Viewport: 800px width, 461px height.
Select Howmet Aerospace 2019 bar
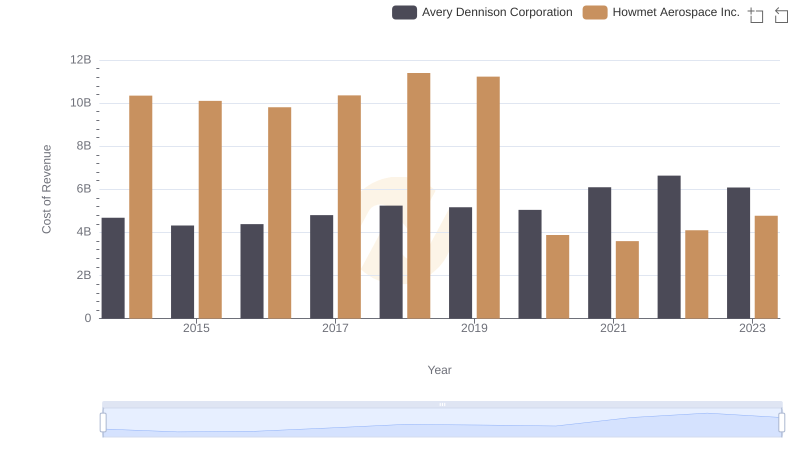[x=488, y=198]
